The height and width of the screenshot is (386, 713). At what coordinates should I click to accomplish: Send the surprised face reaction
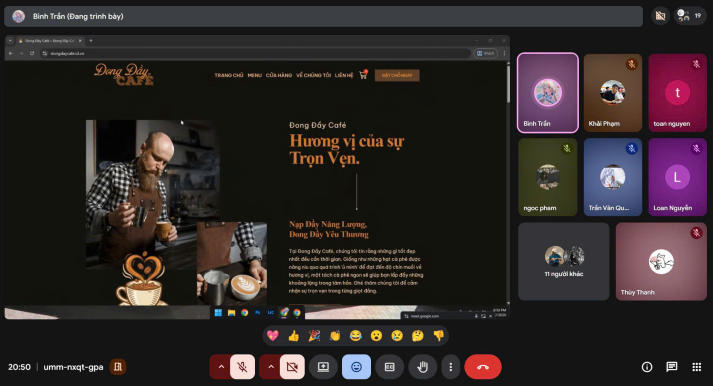(x=377, y=336)
